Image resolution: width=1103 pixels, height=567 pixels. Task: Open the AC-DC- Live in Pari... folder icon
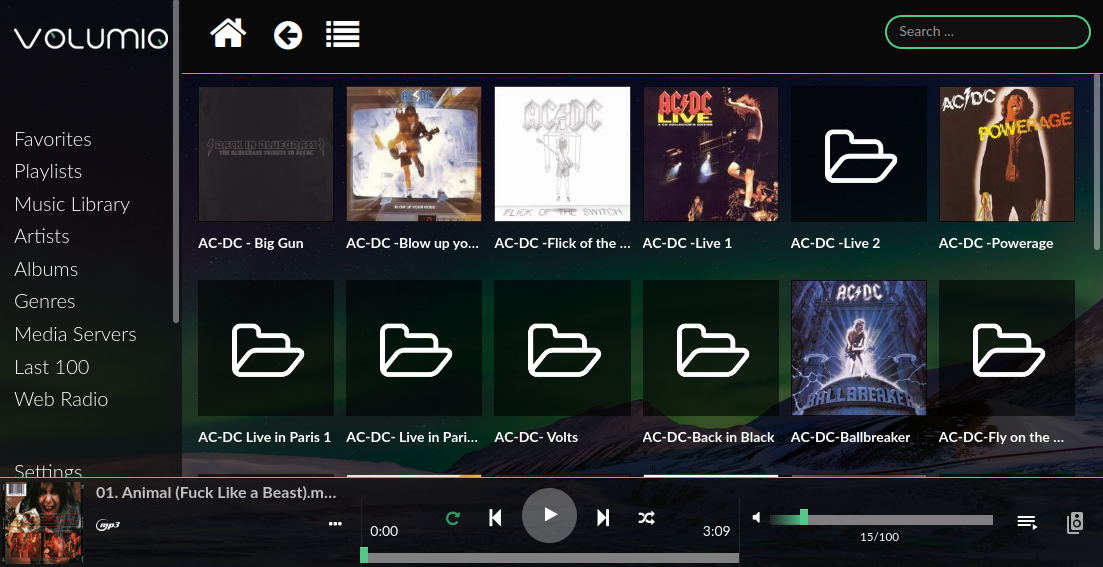(414, 348)
